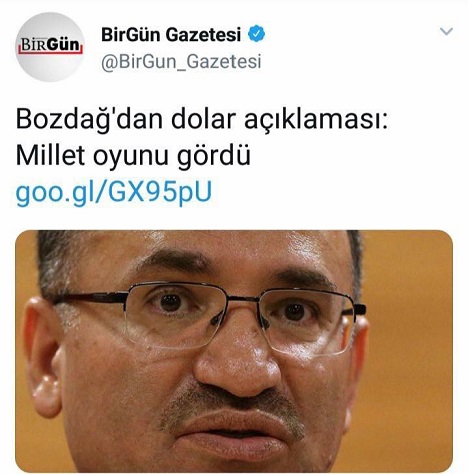
Task: Select the word "gördü" in tweet
Action: (213, 157)
